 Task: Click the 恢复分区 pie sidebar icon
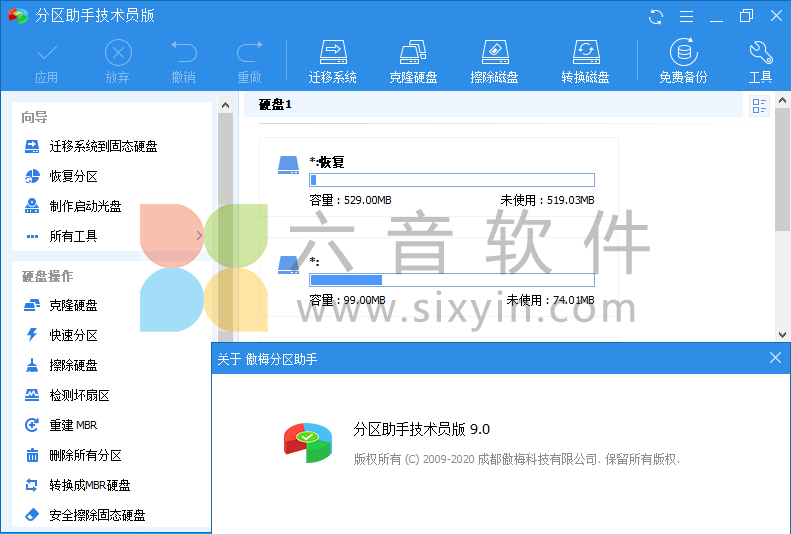32,176
